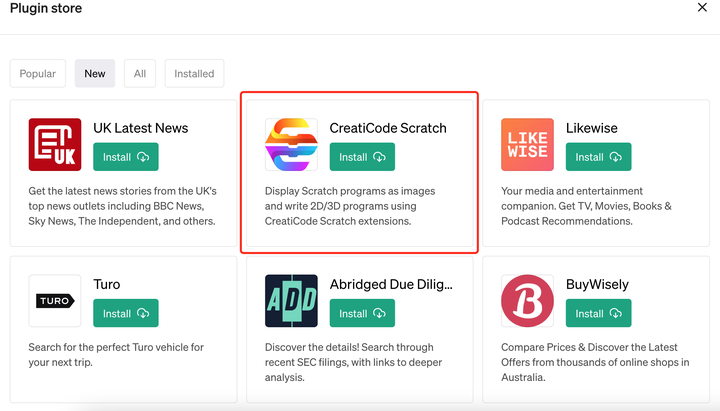Install the UK Latest News plugin
This screenshot has width=720, height=411.
pos(126,157)
